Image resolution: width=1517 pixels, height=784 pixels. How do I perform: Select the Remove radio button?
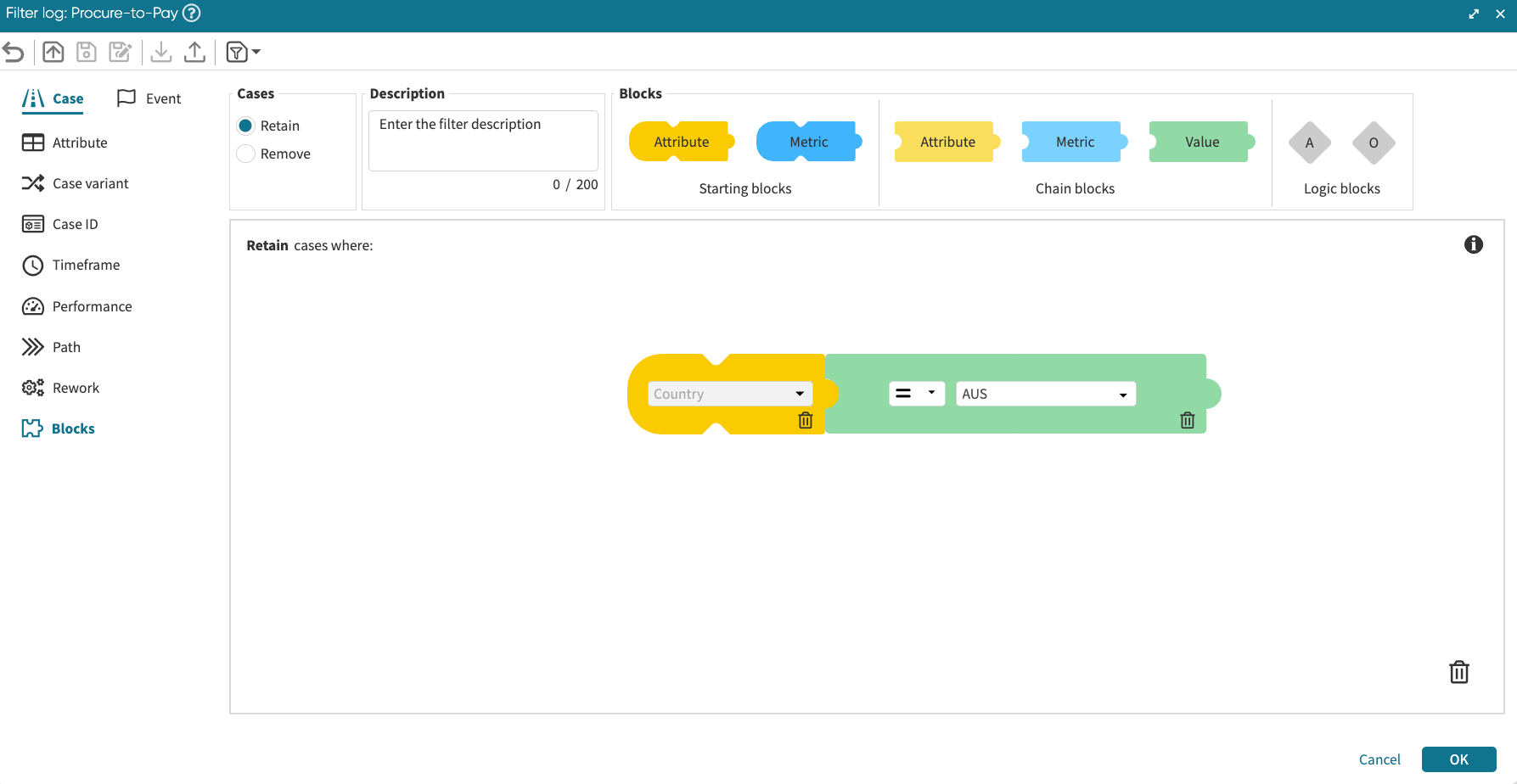click(x=246, y=154)
